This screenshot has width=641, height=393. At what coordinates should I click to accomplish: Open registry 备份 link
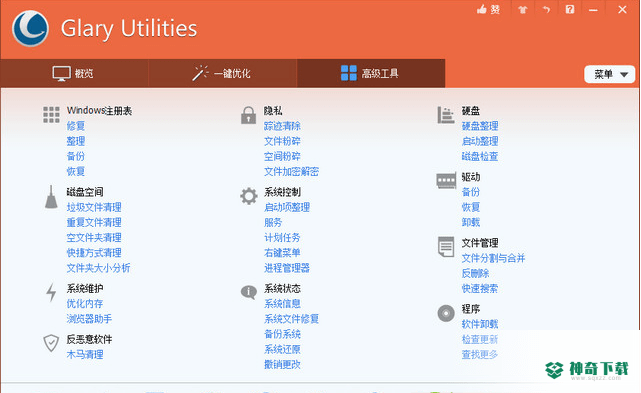[x=76, y=156]
